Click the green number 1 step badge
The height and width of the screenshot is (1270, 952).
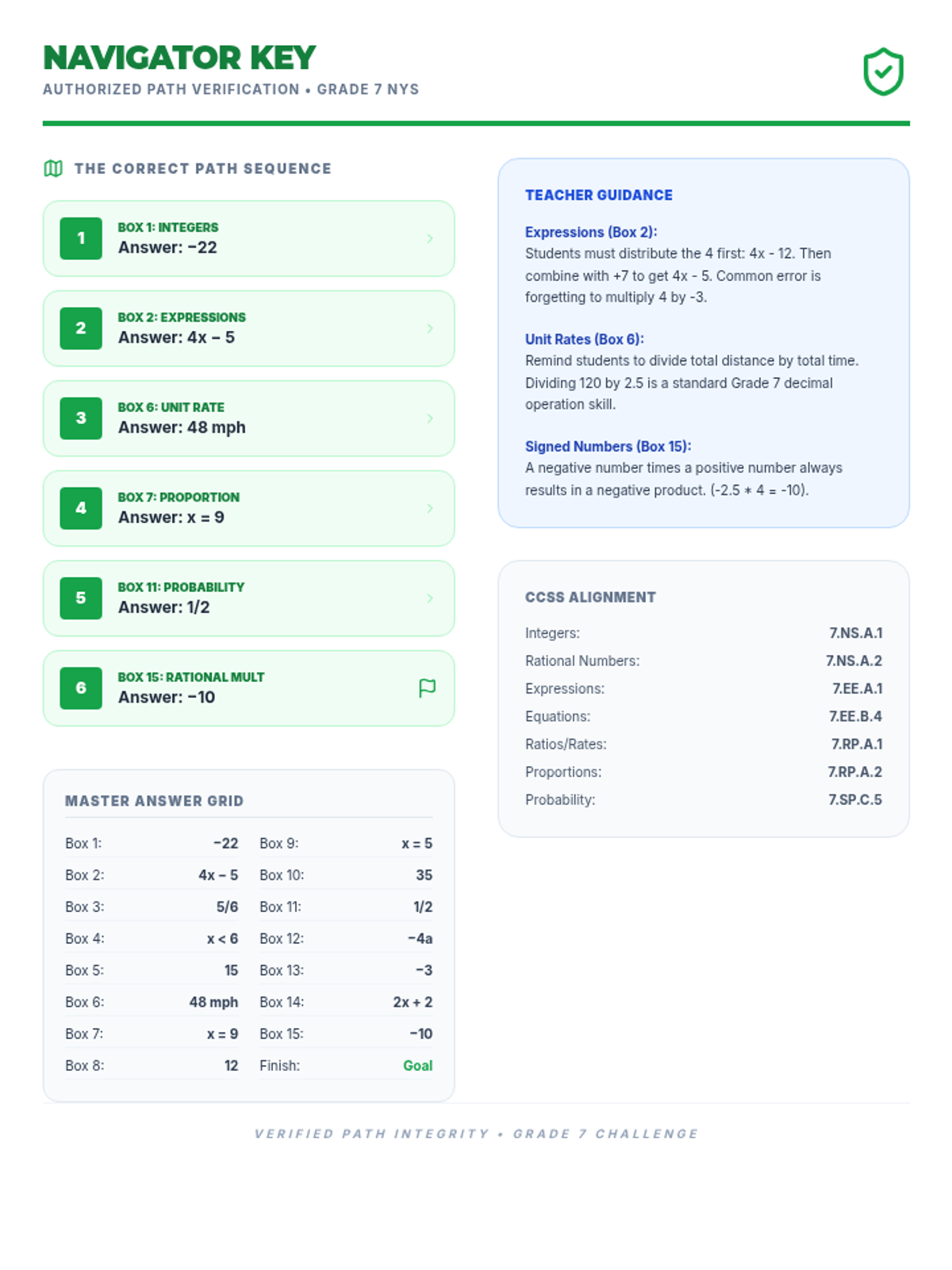coord(81,238)
